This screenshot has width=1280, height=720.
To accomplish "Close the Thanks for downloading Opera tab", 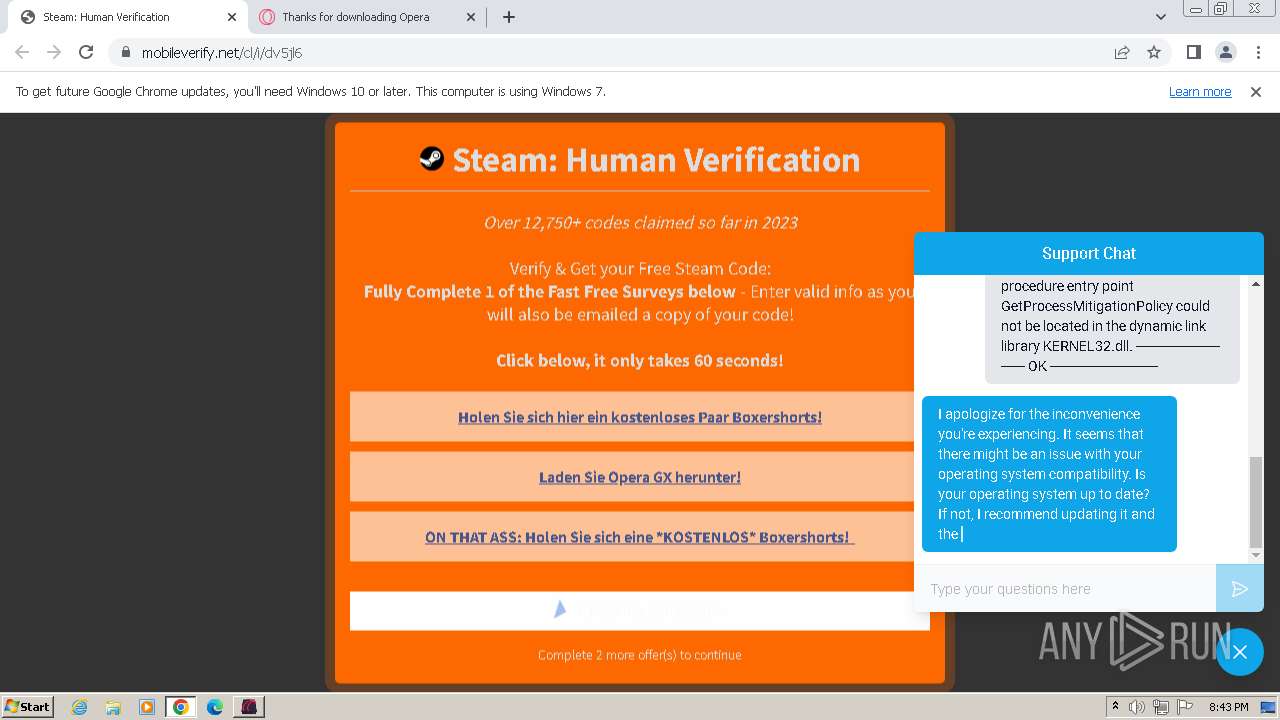I will (x=471, y=17).
